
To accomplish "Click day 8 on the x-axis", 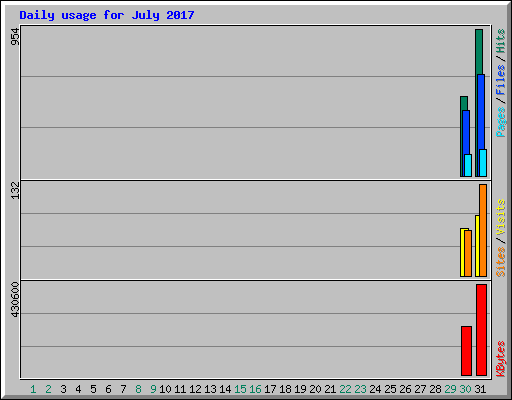I will [138, 389].
